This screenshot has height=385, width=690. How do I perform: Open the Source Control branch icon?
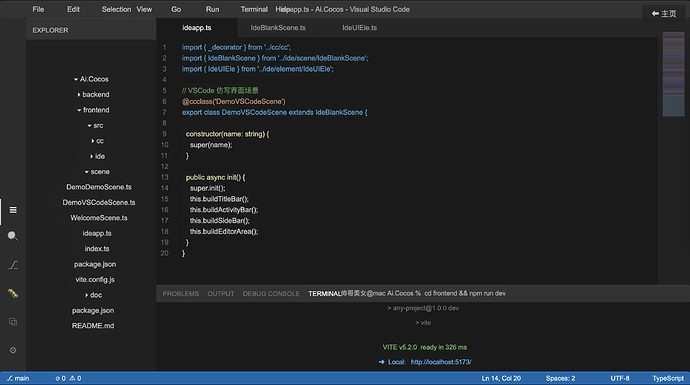(13, 265)
